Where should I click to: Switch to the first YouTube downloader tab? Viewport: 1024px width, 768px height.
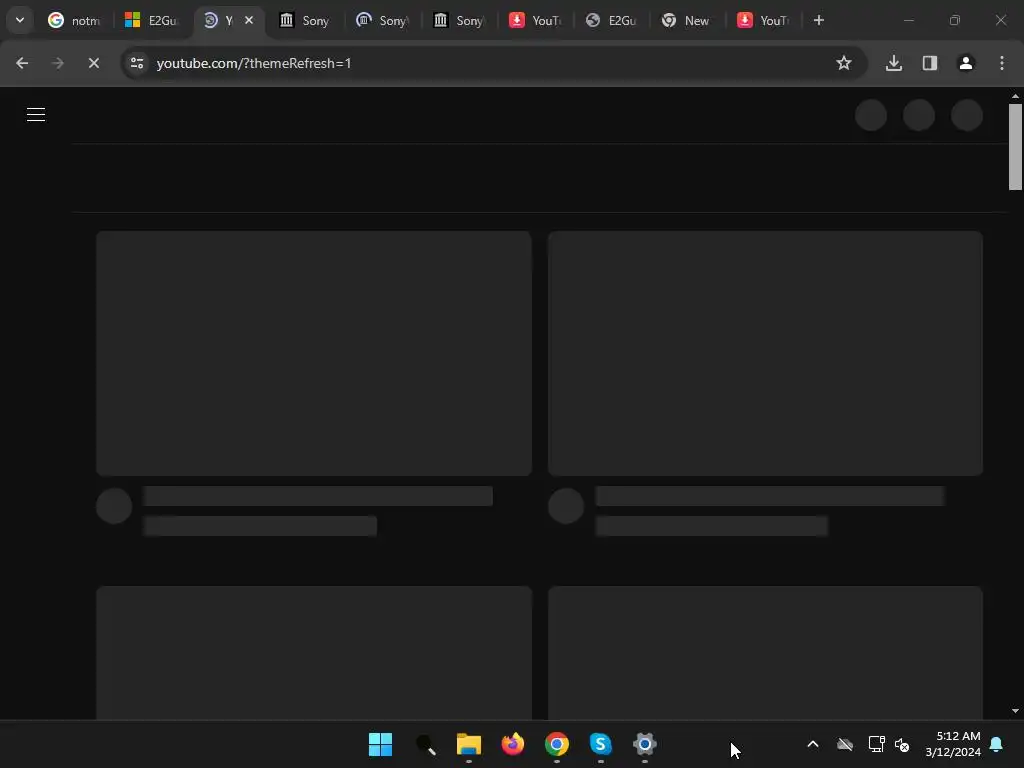[535, 20]
